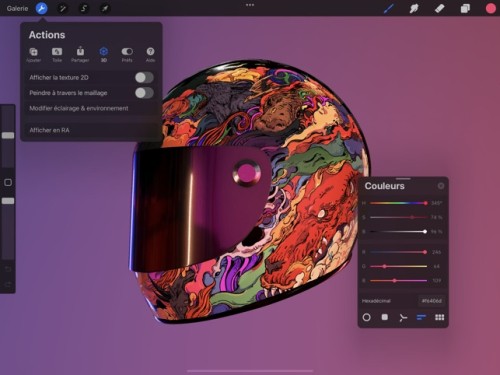Enable Afficher la texture 2D switch
The width and height of the screenshot is (500, 375).
(144, 77)
